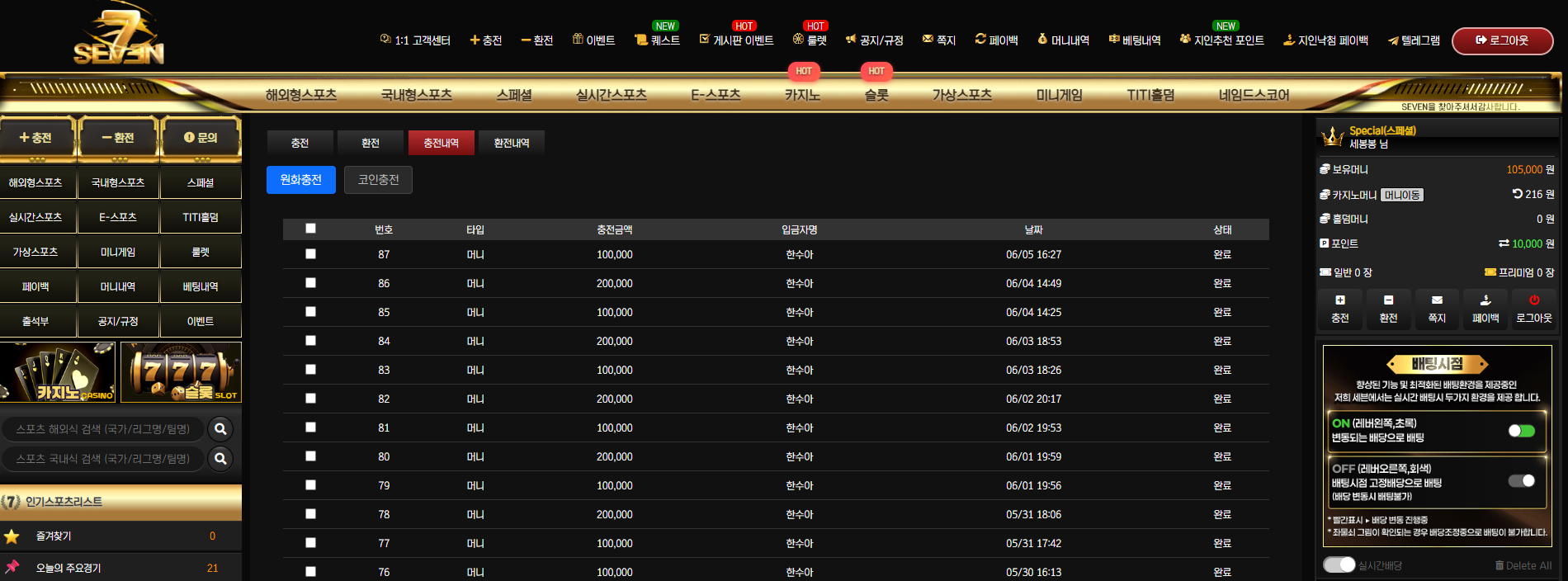Screen dimensions: 1568x581
Task: Click the 코인충전 button
Action: (378, 180)
